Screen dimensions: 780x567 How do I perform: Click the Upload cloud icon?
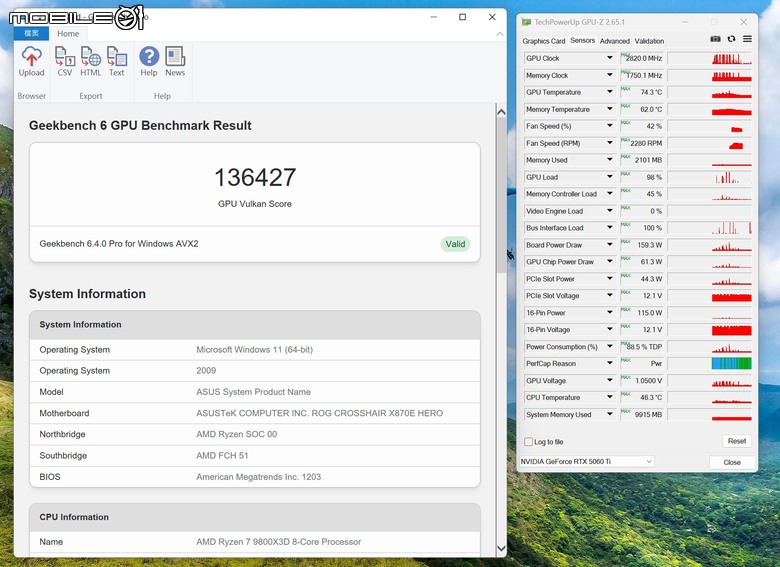[31, 56]
